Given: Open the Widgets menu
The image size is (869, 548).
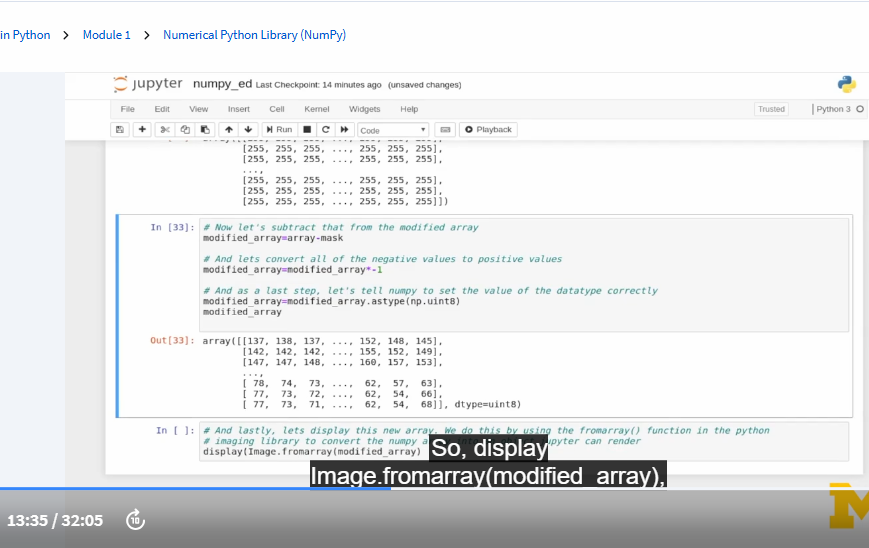Looking at the screenshot, I should click(x=364, y=109).
